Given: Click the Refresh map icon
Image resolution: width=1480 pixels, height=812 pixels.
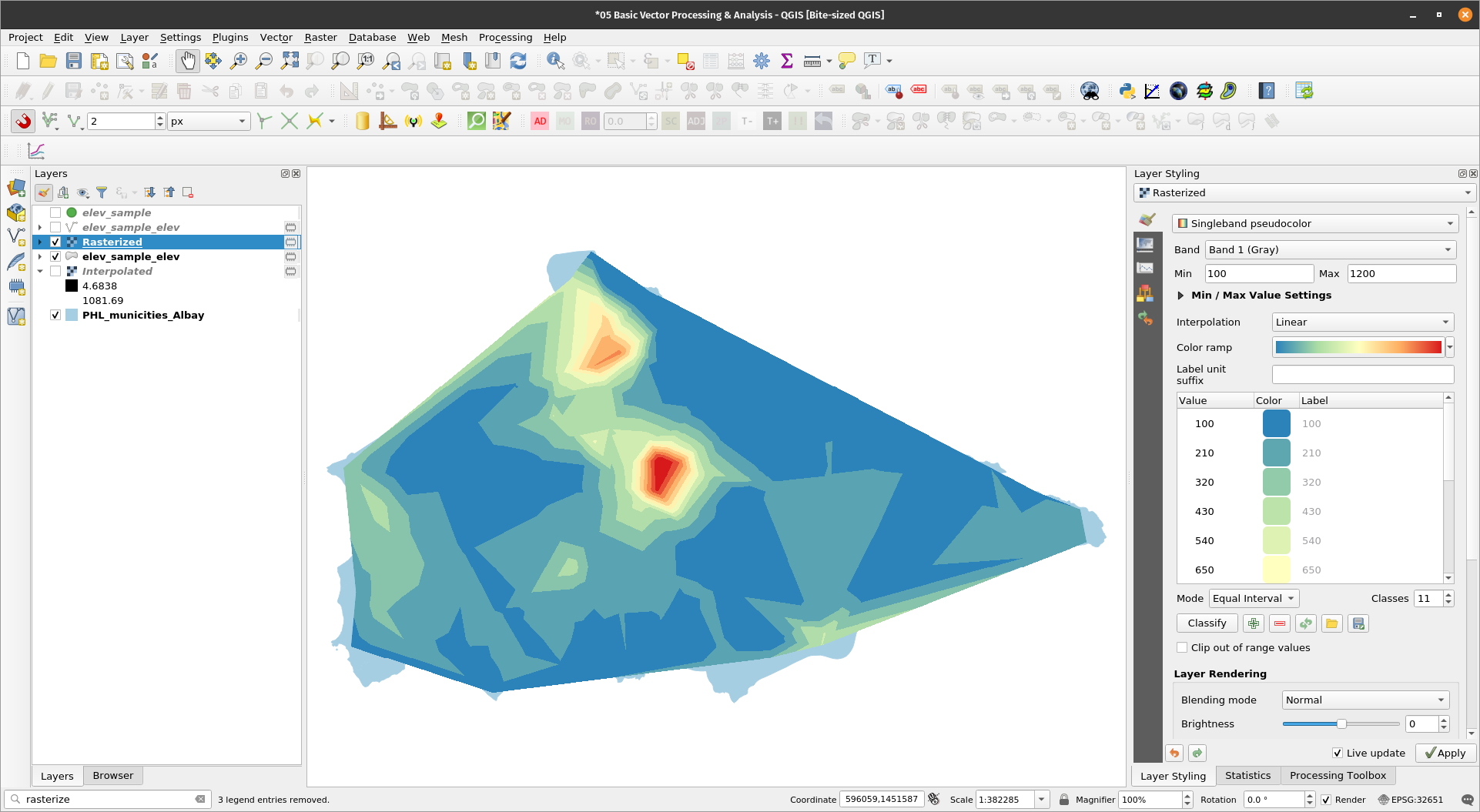Looking at the screenshot, I should 518,61.
